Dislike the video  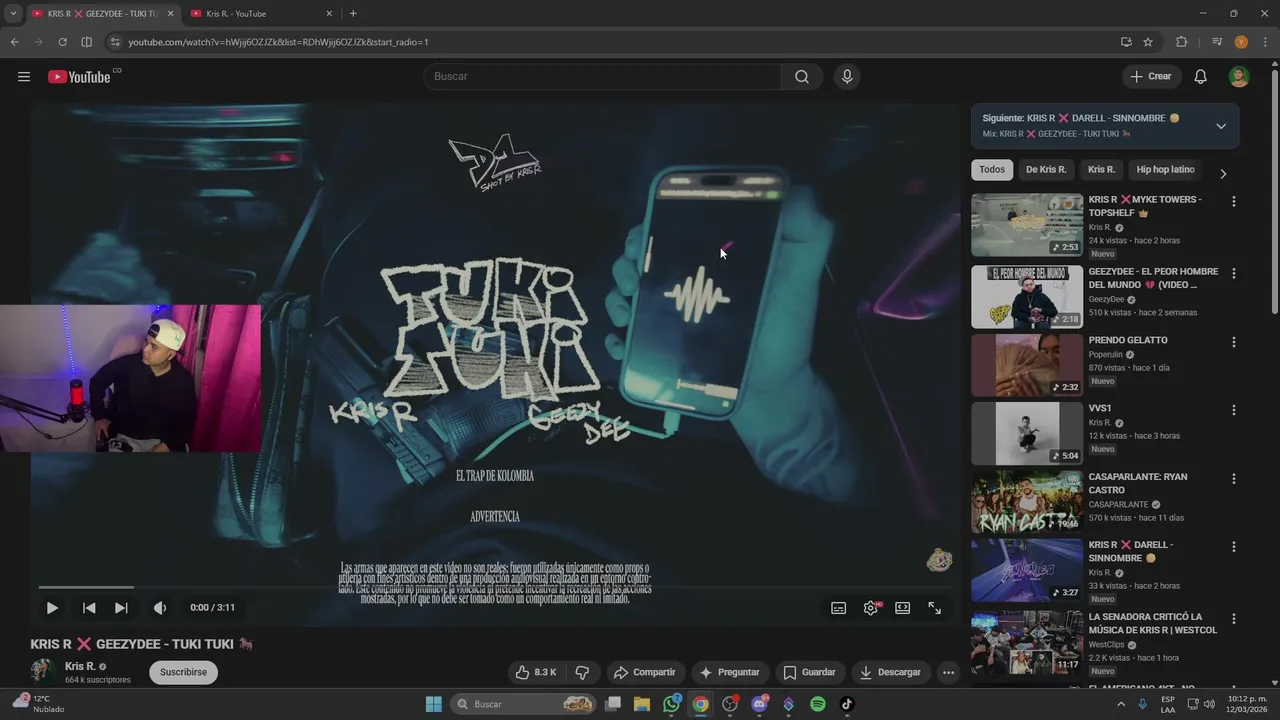(x=582, y=672)
